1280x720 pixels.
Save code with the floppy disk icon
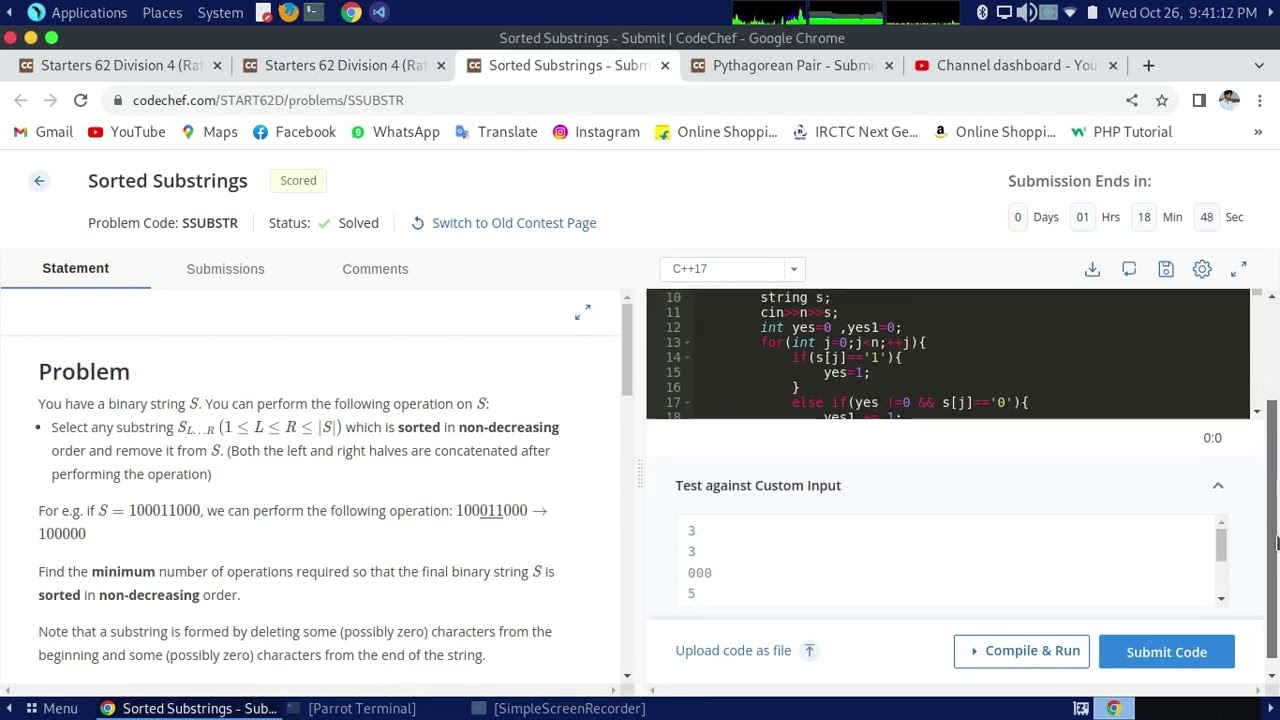click(x=1166, y=269)
